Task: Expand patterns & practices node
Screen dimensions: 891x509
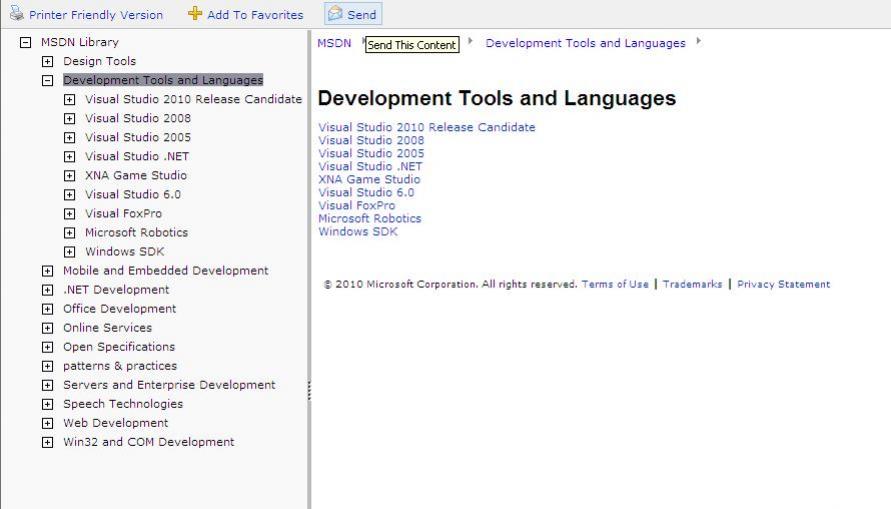Action: pyautogui.click(x=48, y=366)
